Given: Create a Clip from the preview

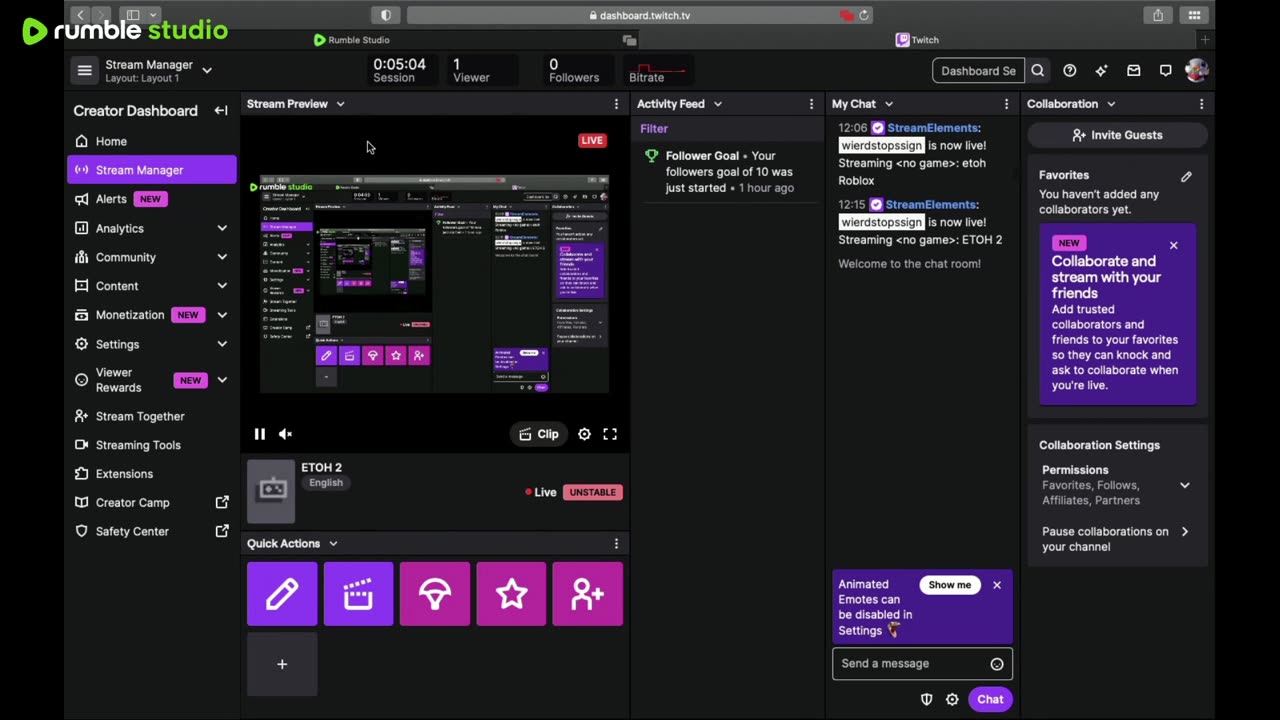Looking at the screenshot, I should click(x=539, y=434).
